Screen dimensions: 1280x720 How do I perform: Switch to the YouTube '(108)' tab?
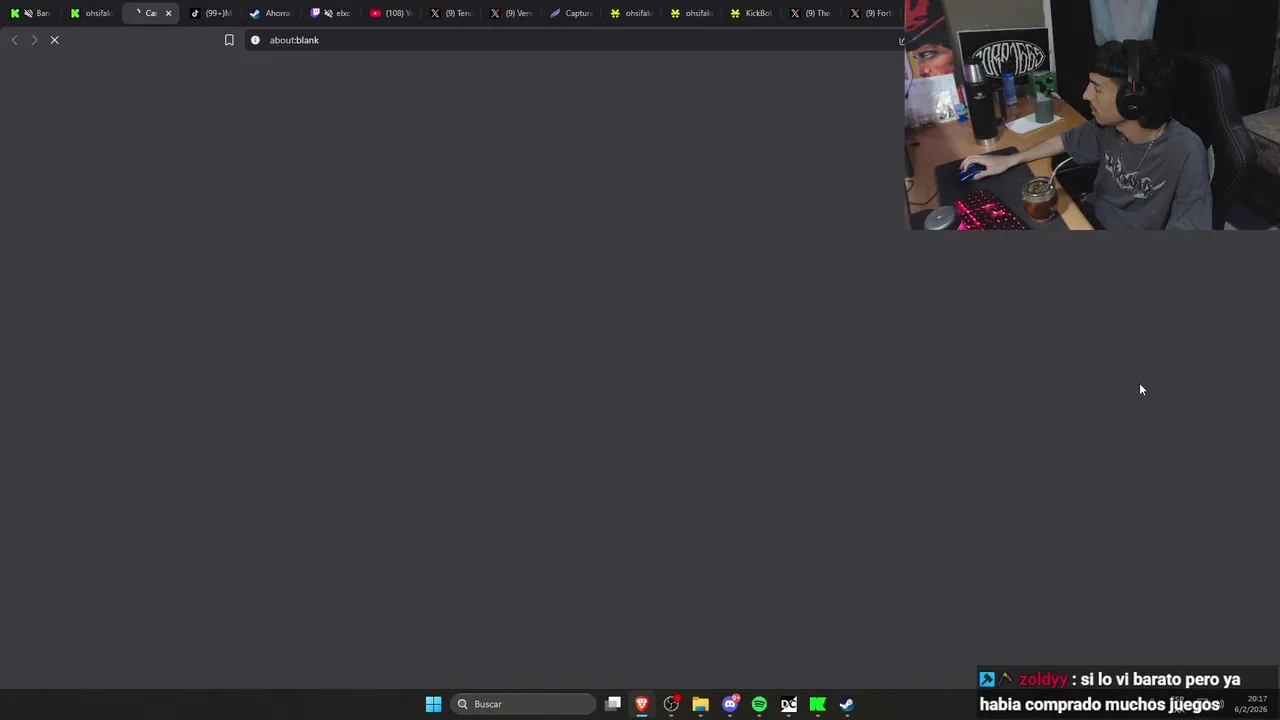click(390, 13)
